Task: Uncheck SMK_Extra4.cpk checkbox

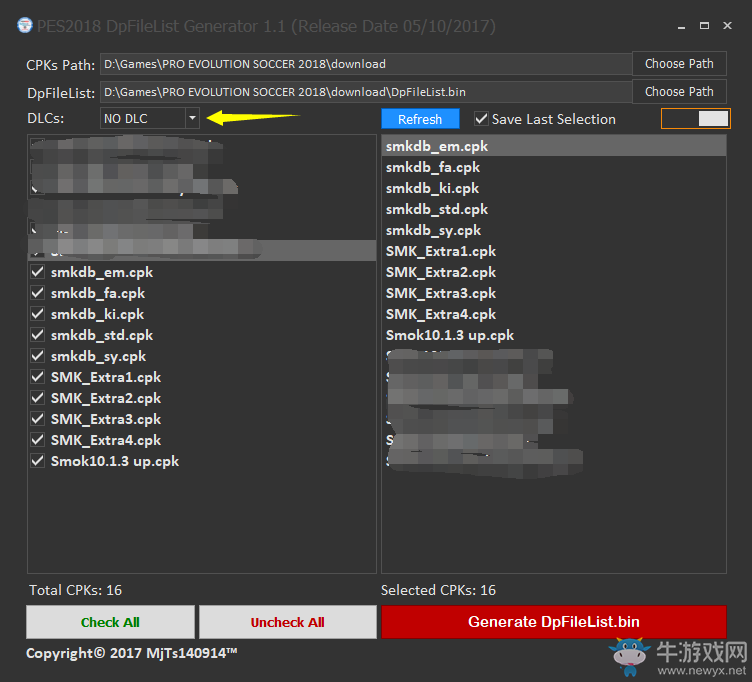Action: point(37,440)
